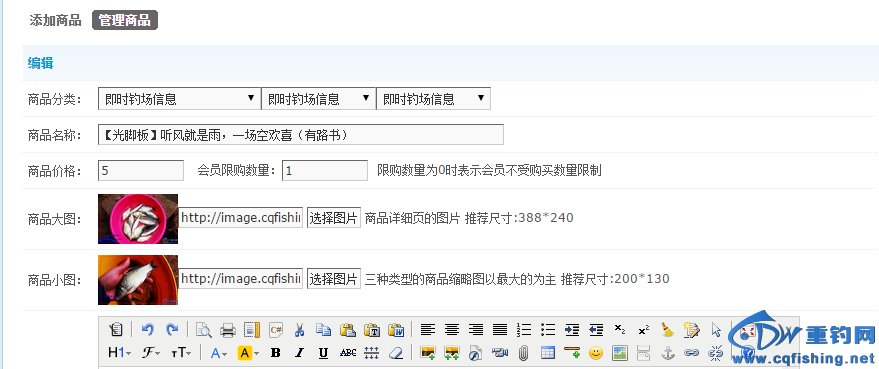Toggle italic formatting
The image size is (879, 369).
(x=299, y=353)
